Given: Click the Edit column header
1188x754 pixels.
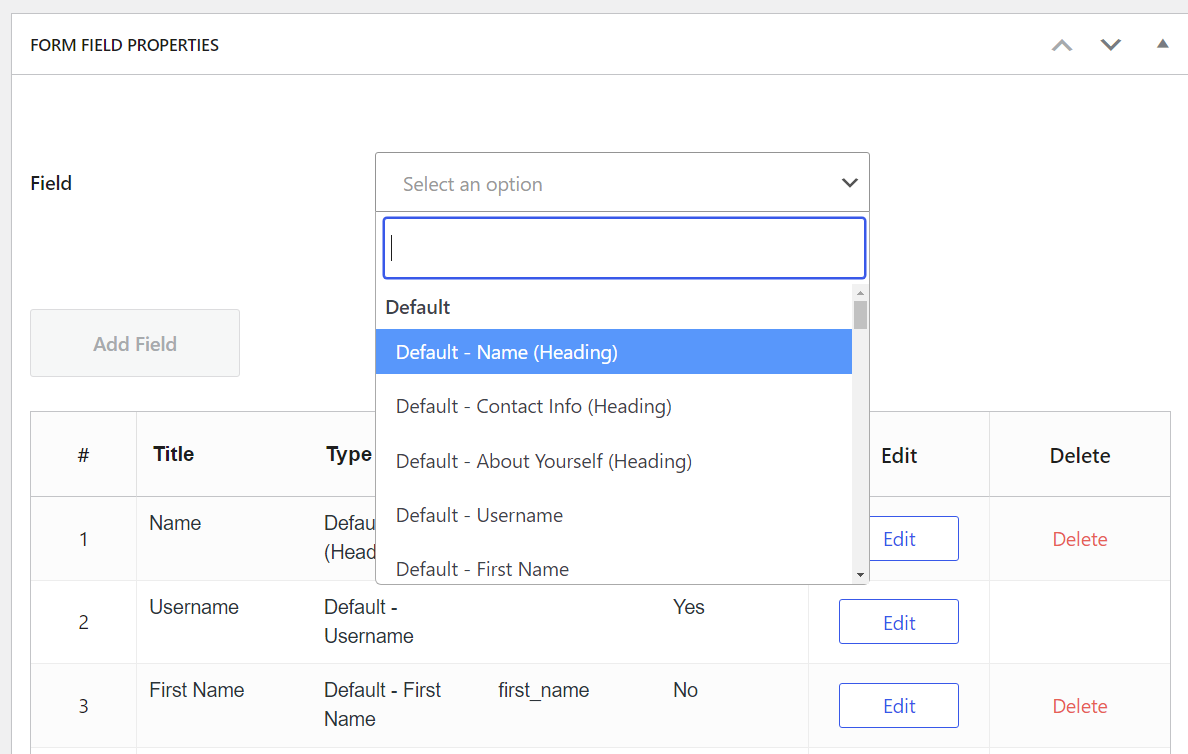Looking at the screenshot, I should (899, 455).
